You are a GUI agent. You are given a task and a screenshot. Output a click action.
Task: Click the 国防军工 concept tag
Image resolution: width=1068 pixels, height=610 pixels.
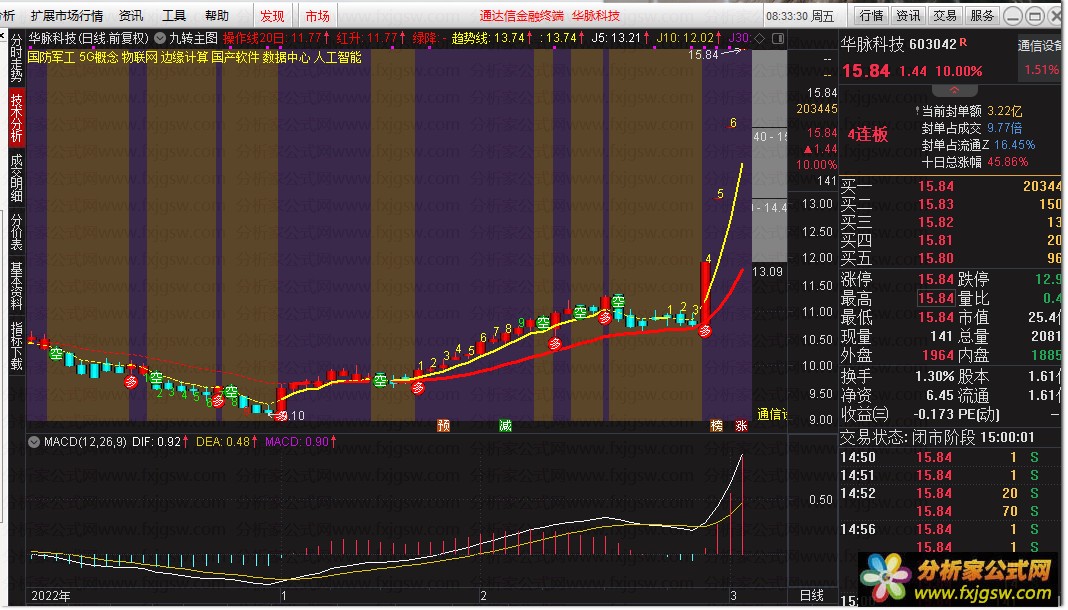coord(51,57)
